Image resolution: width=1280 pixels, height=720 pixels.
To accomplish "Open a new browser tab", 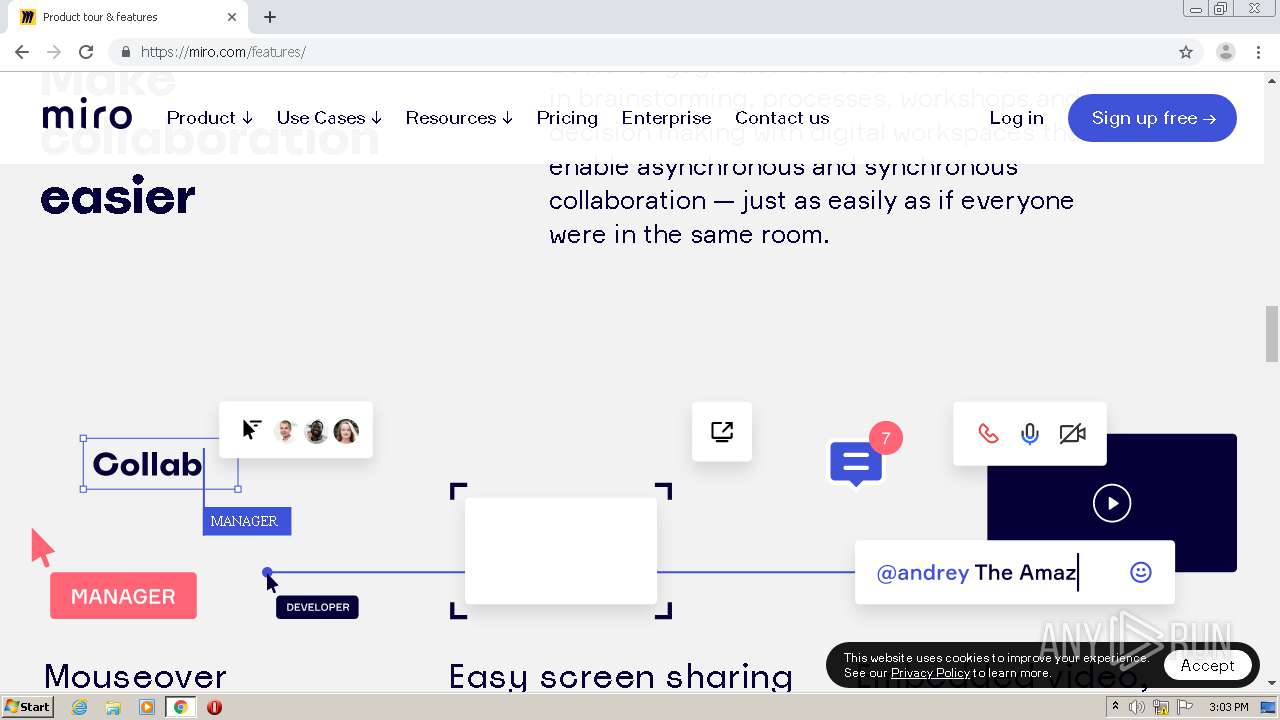I will (x=270, y=17).
